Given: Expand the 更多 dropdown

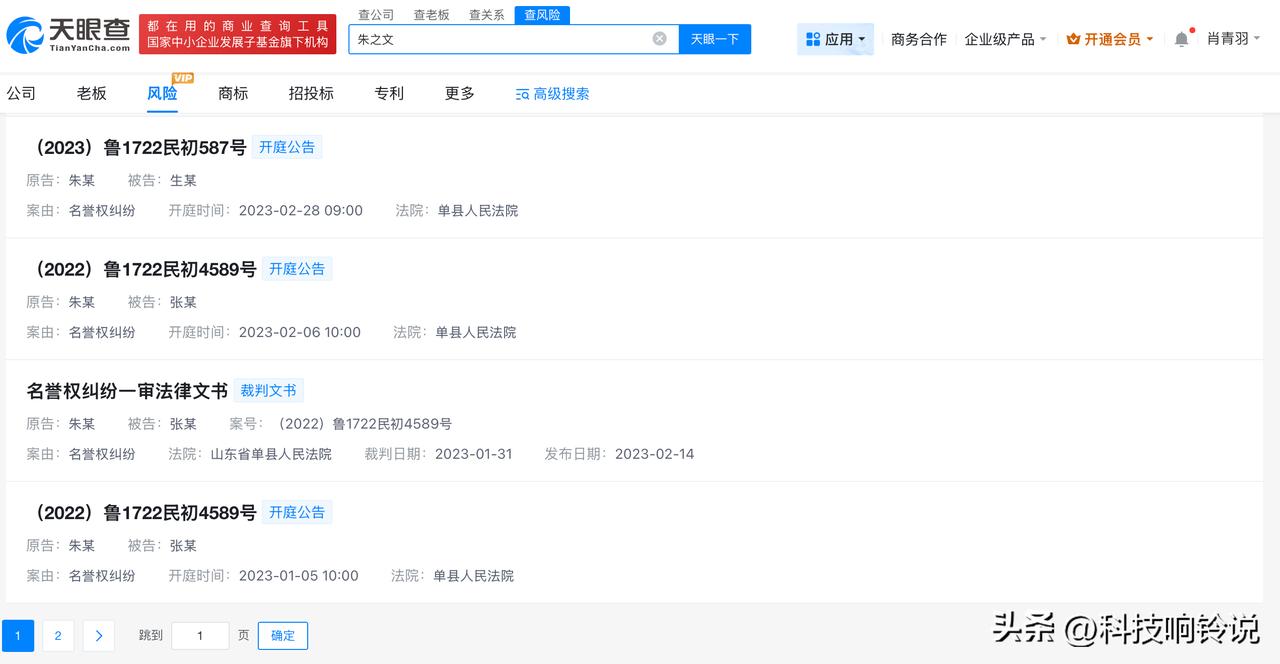Looking at the screenshot, I should click(458, 93).
